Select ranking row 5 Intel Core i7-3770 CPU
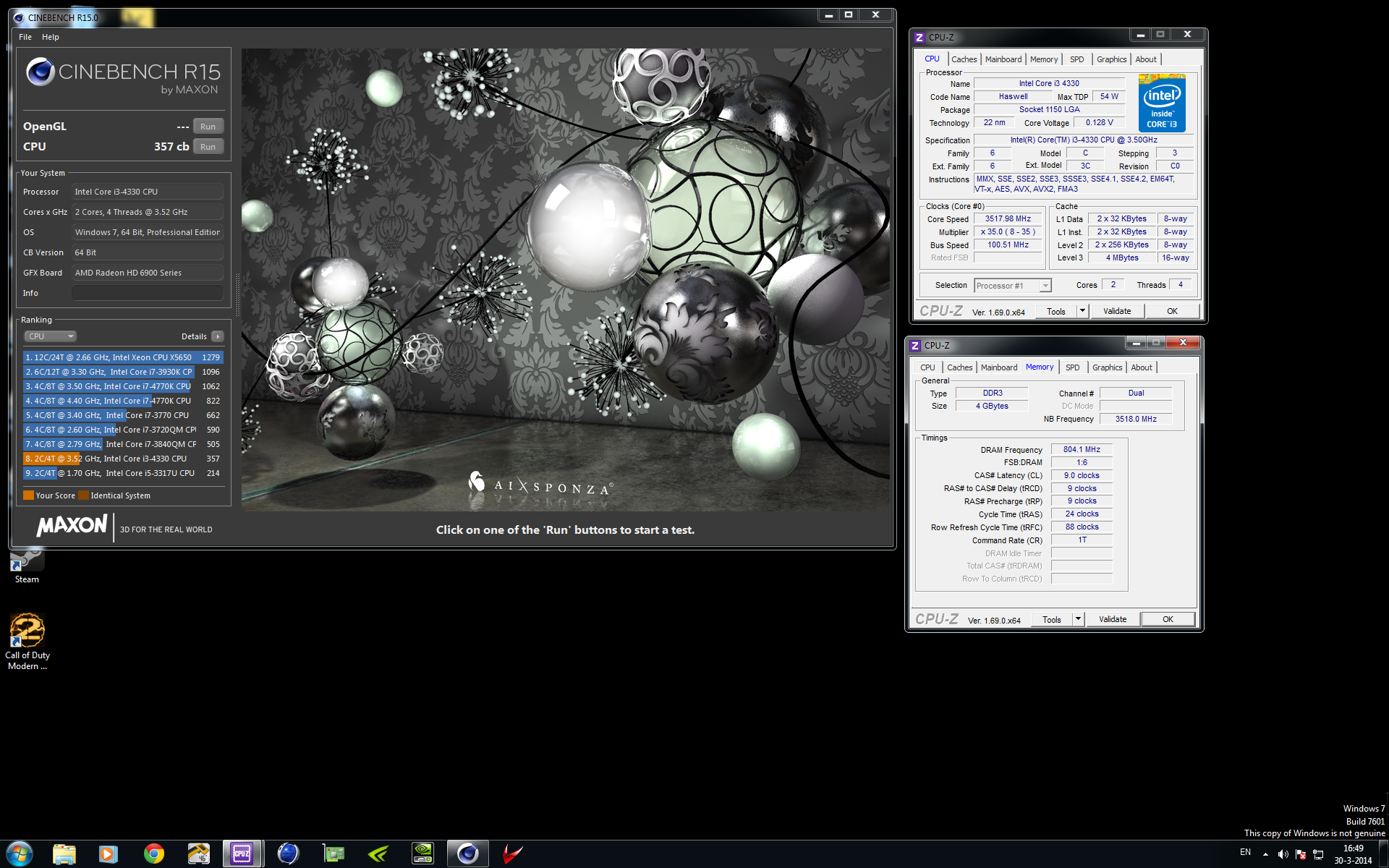Screen dimensions: 1389x868 (x=123, y=415)
